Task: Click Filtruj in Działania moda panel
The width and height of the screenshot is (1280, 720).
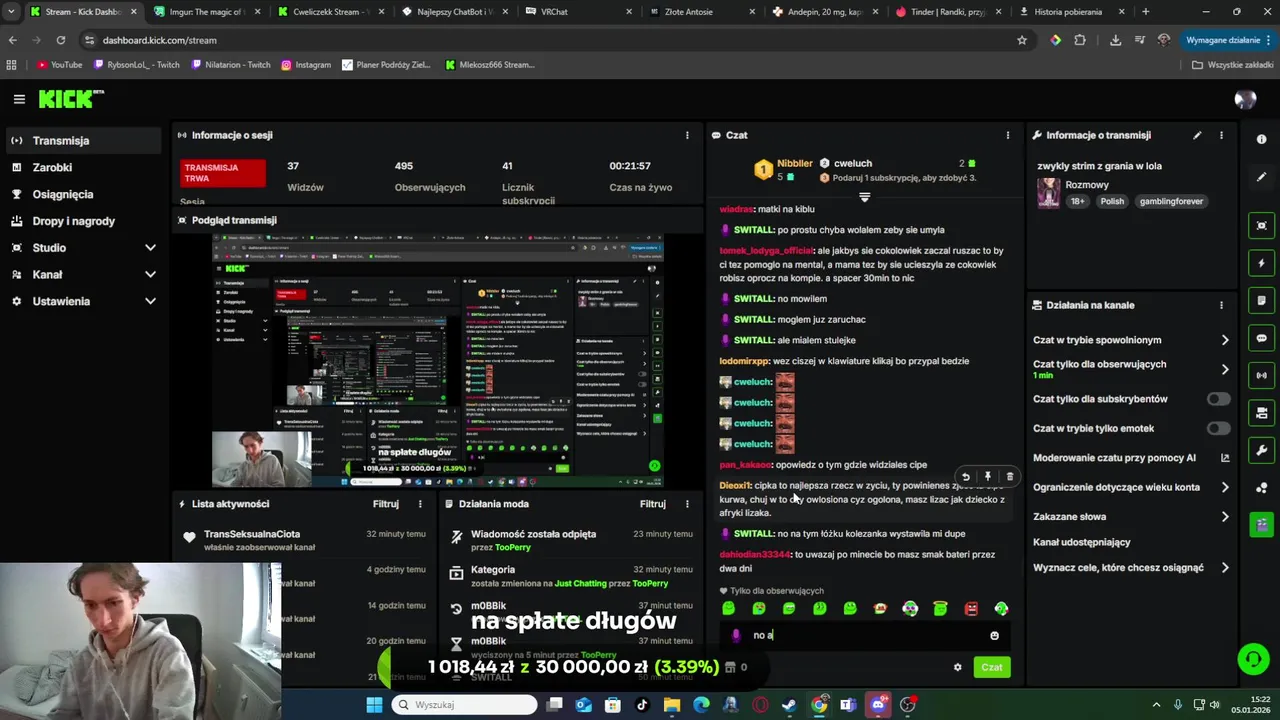Action: tap(653, 504)
